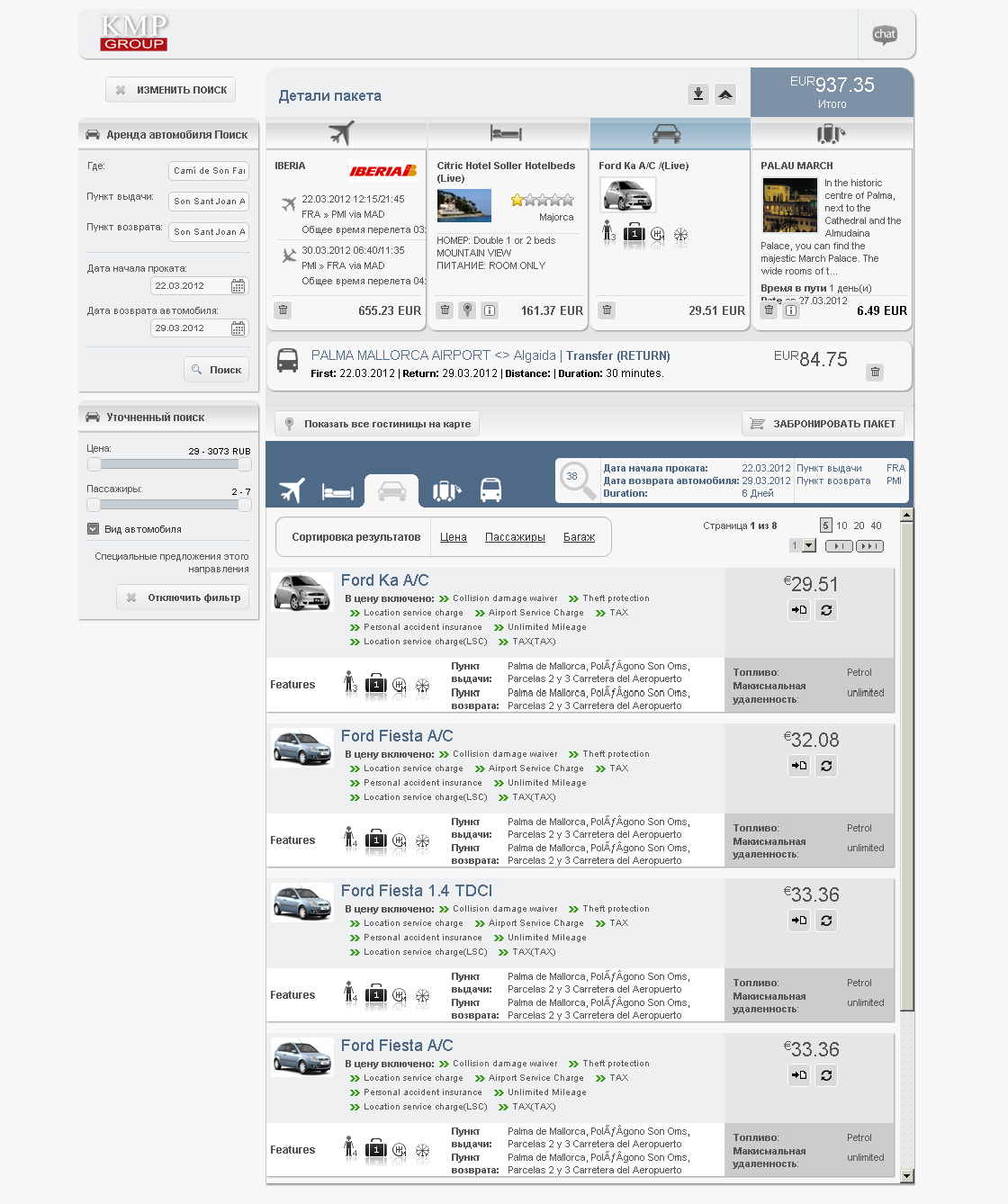This screenshot has height=1204, width=1008.
Task: Open PALAU MARCH info icon
Action: (x=791, y=310)
